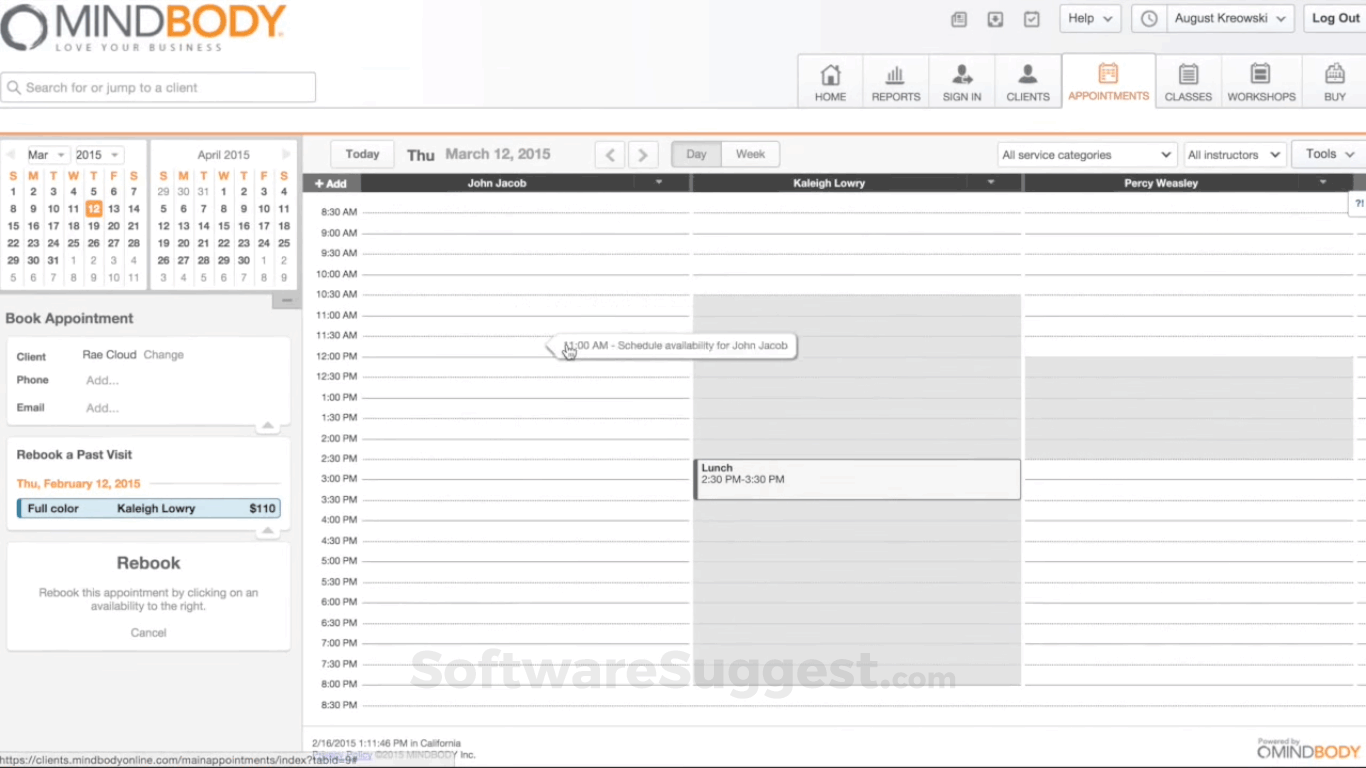Go to the Sign In screen
Viewport: 1366px width, 768px height.
click(961, 80)
